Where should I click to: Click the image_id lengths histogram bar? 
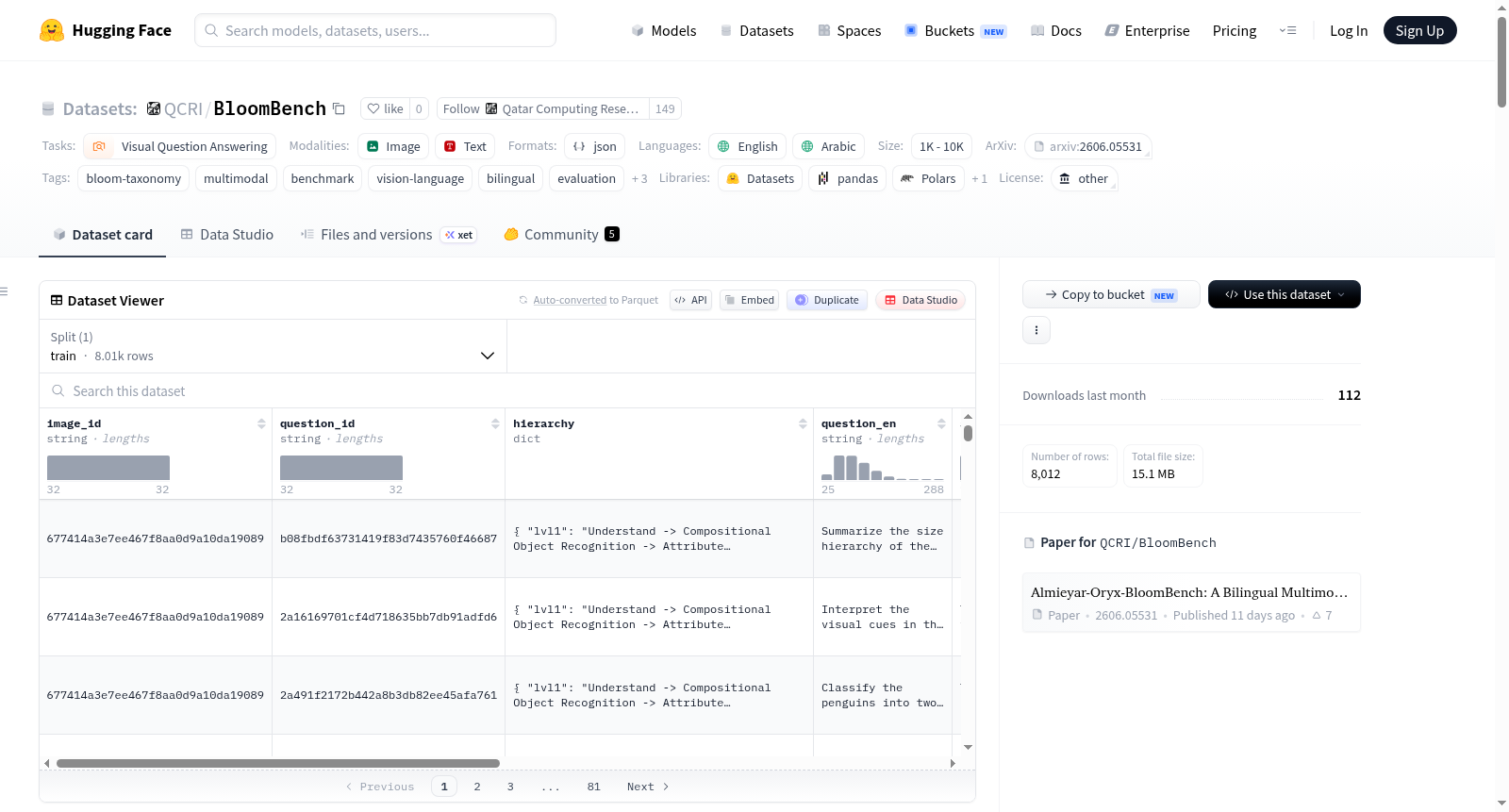click(108, 468)
